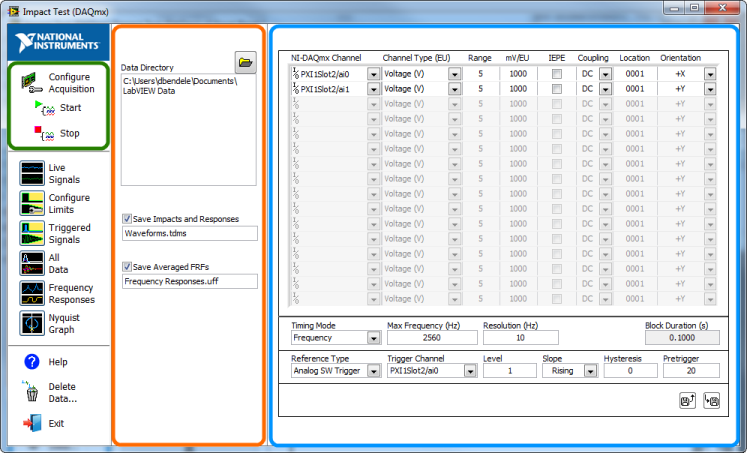The height and width of the screenshot is (453, 747).
Task: Select Nyquist Graph menu label
Action: [64, 323]
